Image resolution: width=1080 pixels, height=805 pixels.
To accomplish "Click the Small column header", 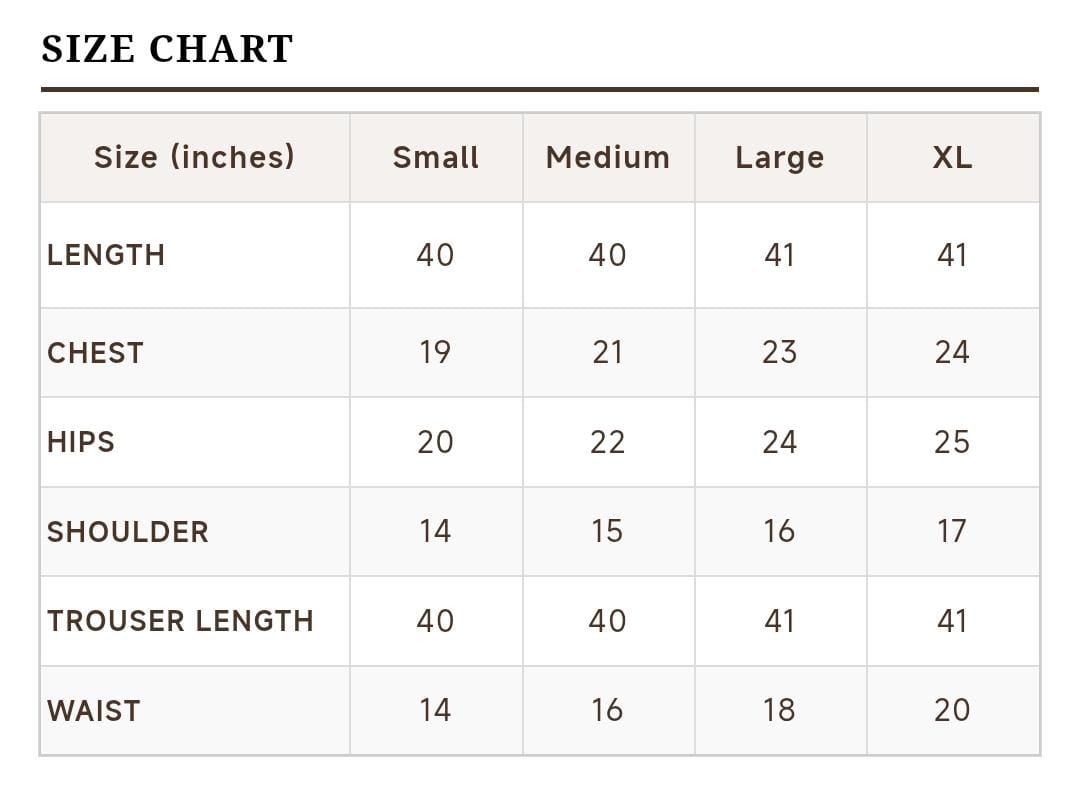I will point(435,157).
